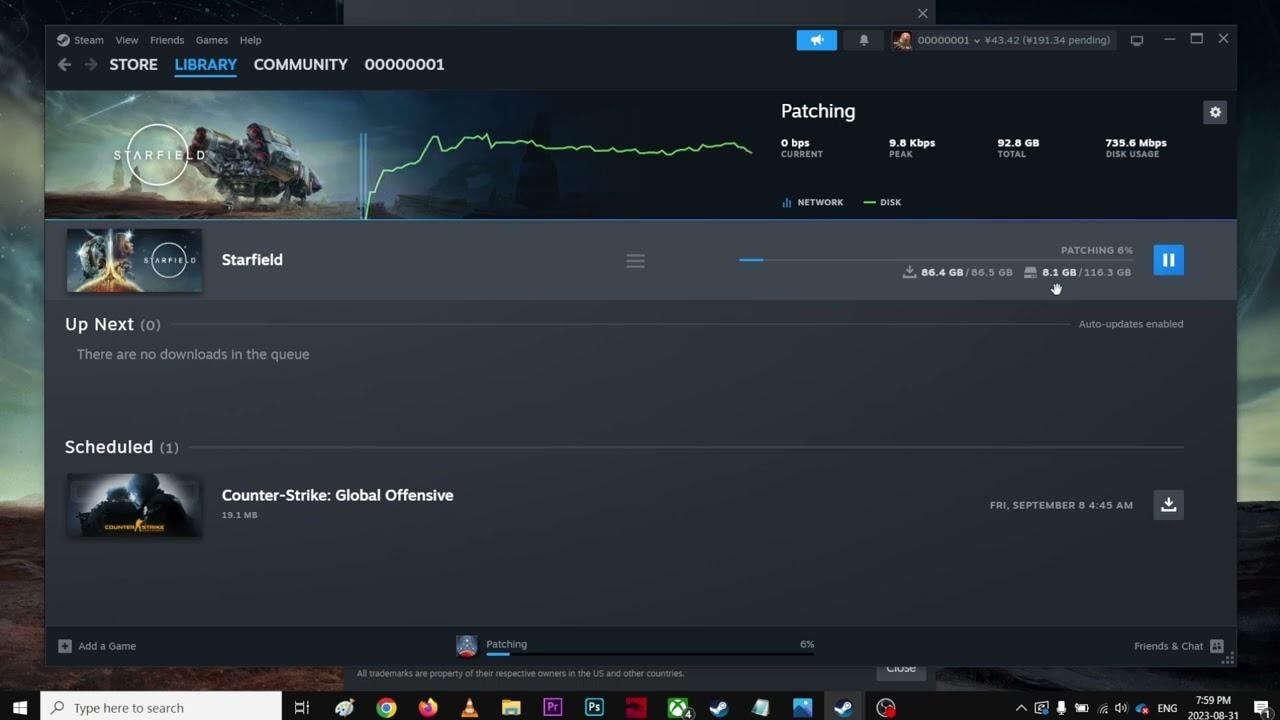Click the Starfield reorder handle
Image resolution: width=1280 pixels, height=720 pixels.
click(635, 261)
